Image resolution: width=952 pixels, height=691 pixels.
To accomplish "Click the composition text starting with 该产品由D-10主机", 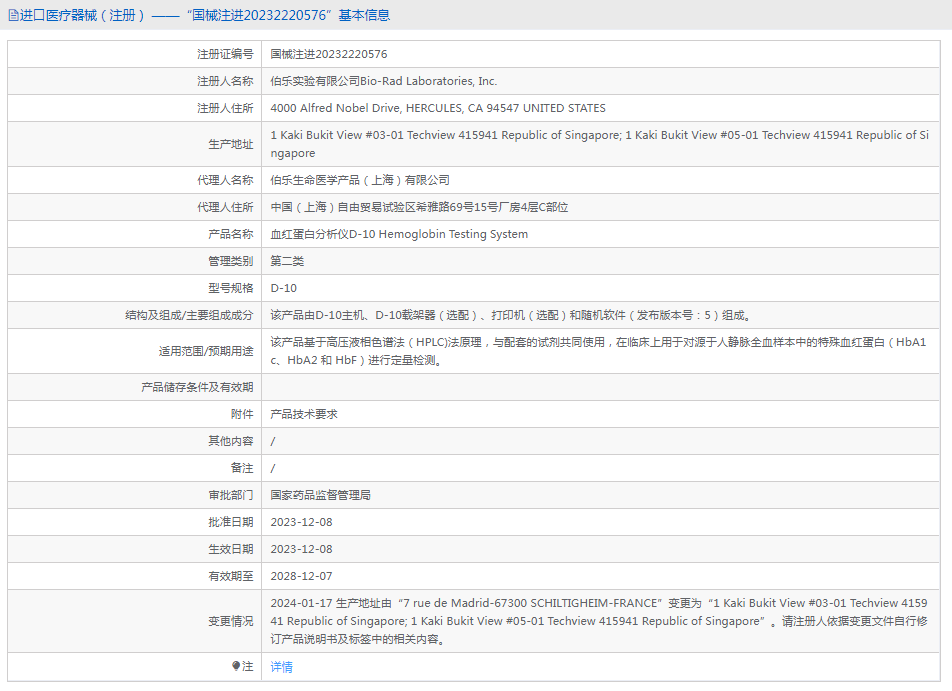I will point(511,315).
